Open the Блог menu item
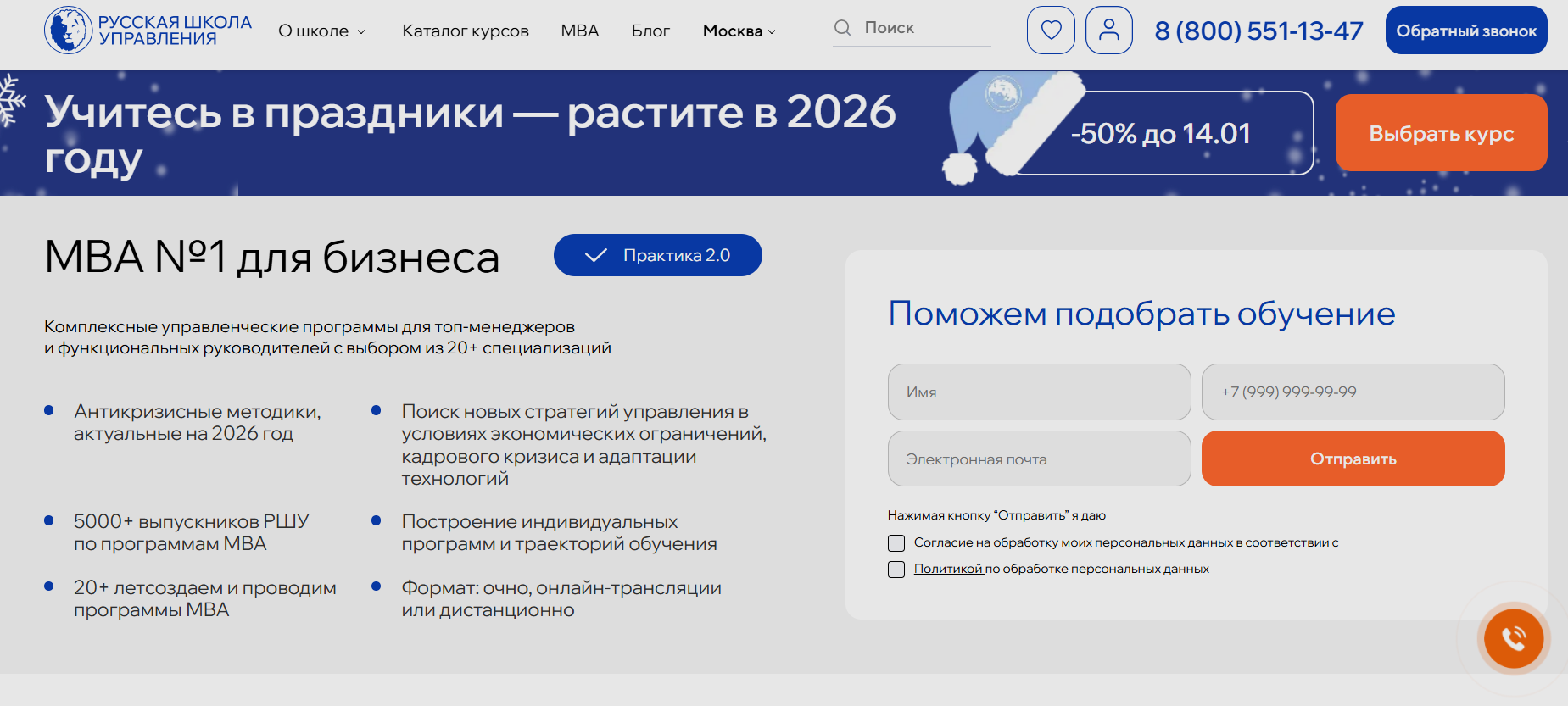Viewport: 1568px width, 706px height. point(650,31)
